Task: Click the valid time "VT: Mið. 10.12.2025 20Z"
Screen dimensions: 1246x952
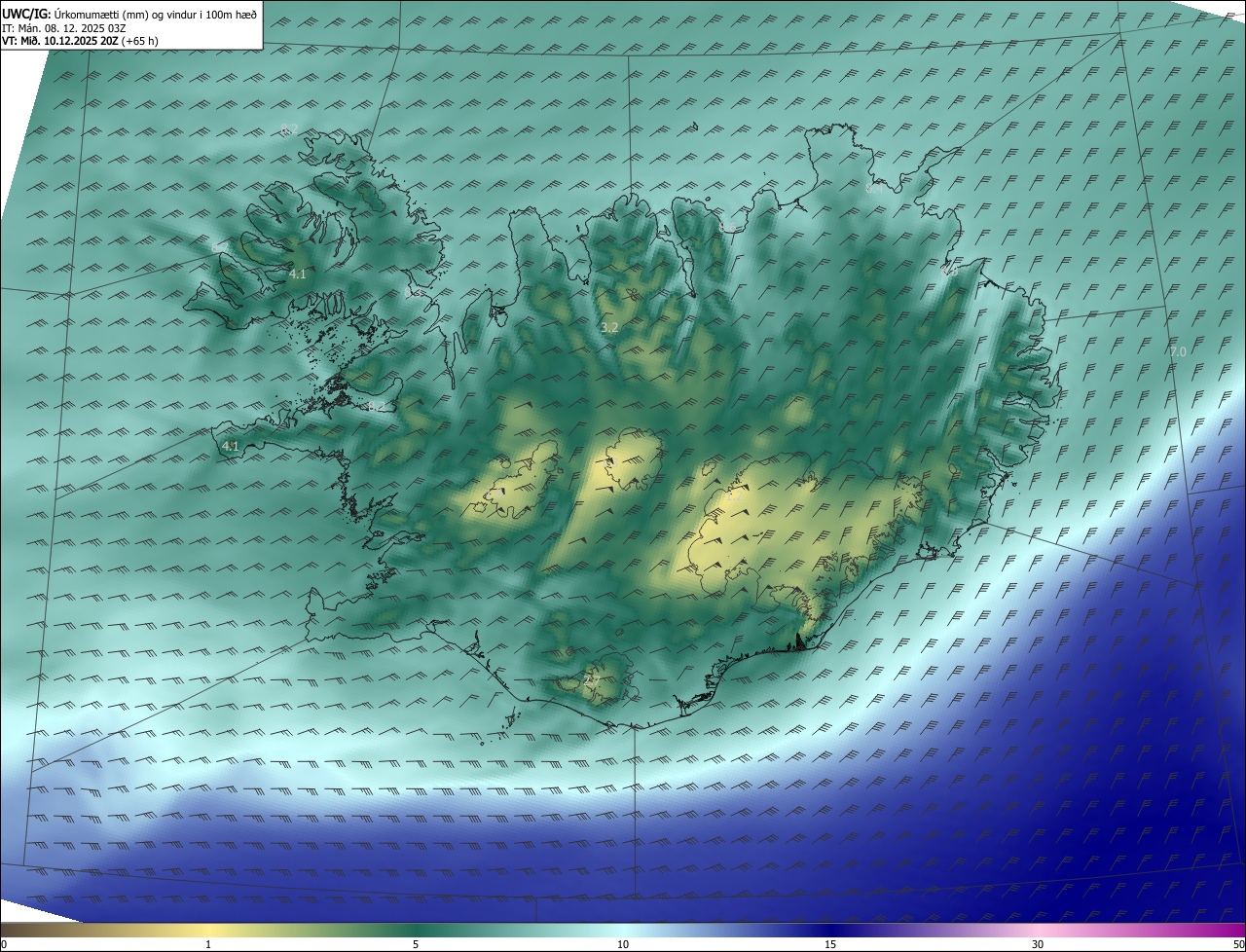Action: coord(60,41)
